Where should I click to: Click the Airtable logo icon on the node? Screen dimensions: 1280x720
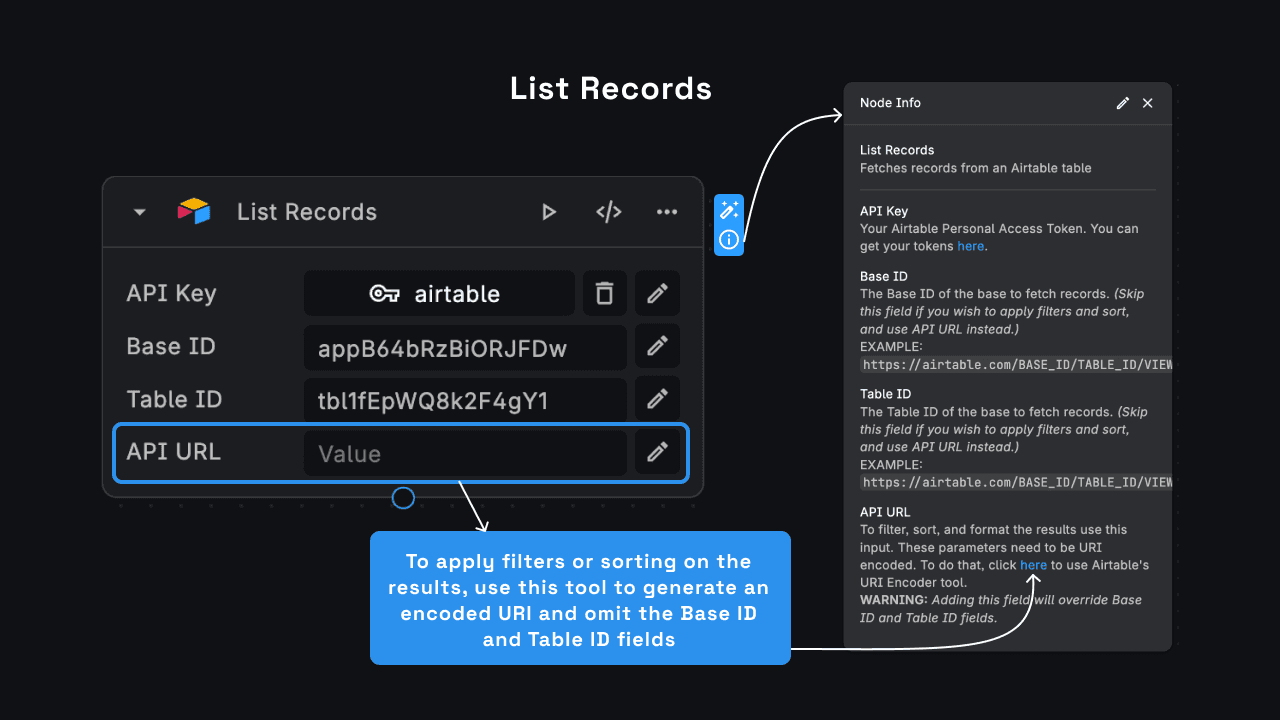[194, 211]
